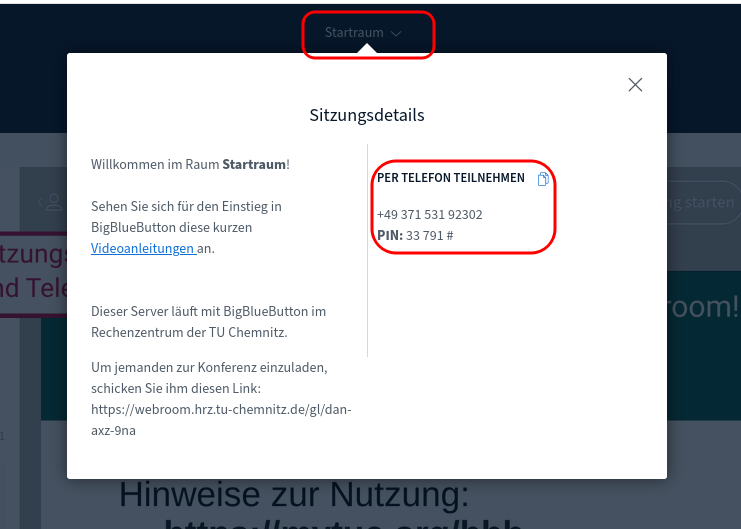
Task: Click the 'Dieser Server läuft mit BigBlueButton' paragraph
Action: pyautogui.click(x=208, y=321)
